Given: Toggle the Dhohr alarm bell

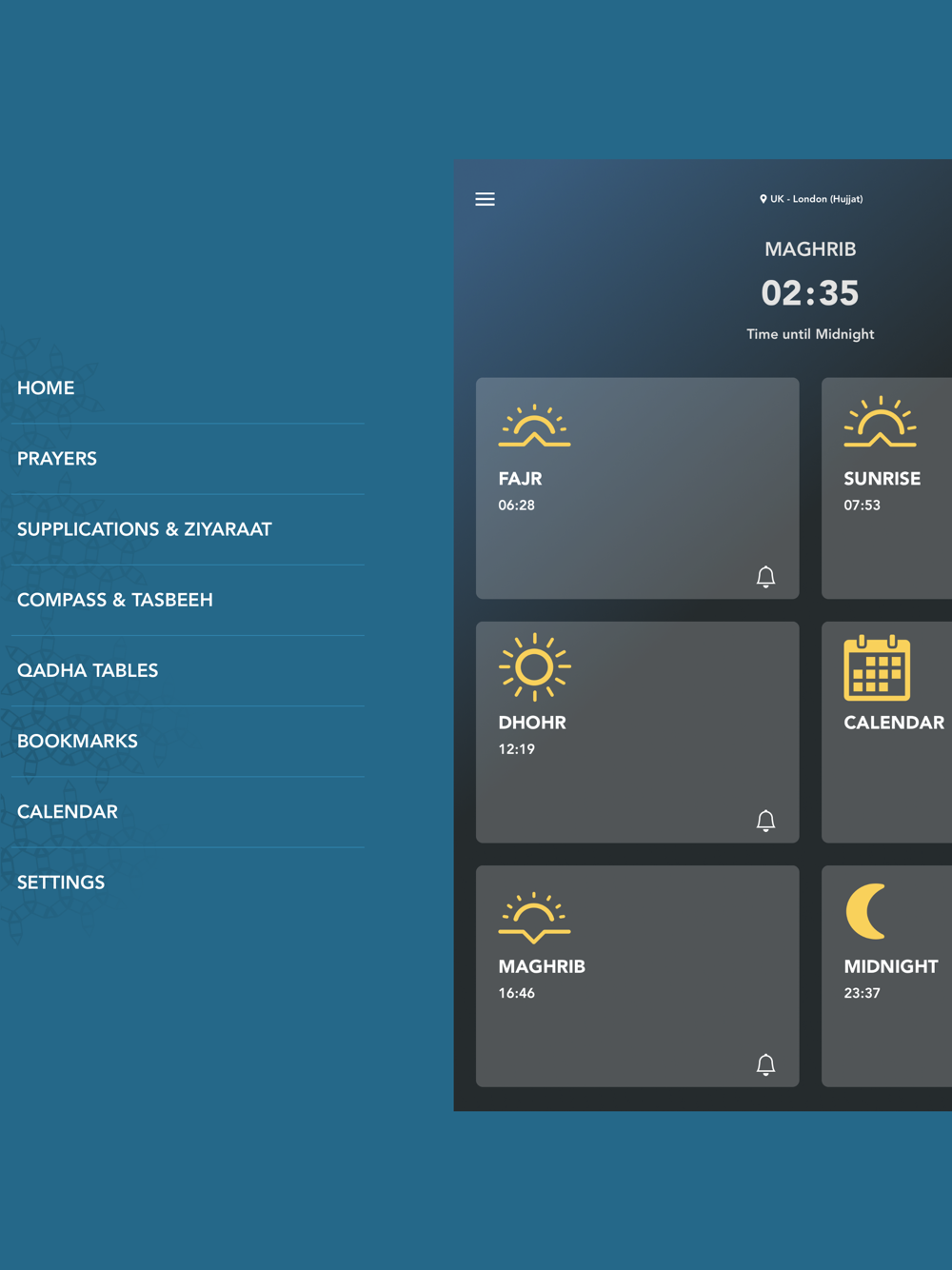Looking at the screenshot, I should [x=765, y=821].
